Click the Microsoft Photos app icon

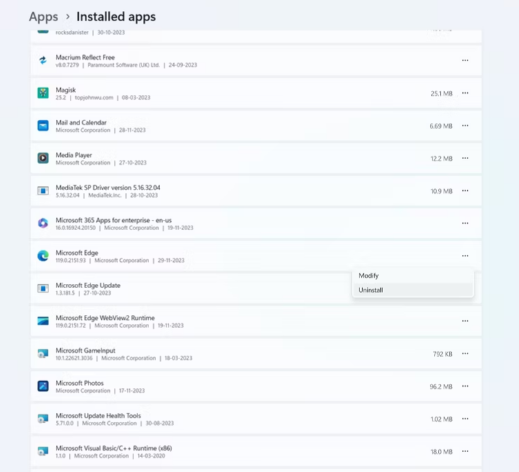(43, 386)
